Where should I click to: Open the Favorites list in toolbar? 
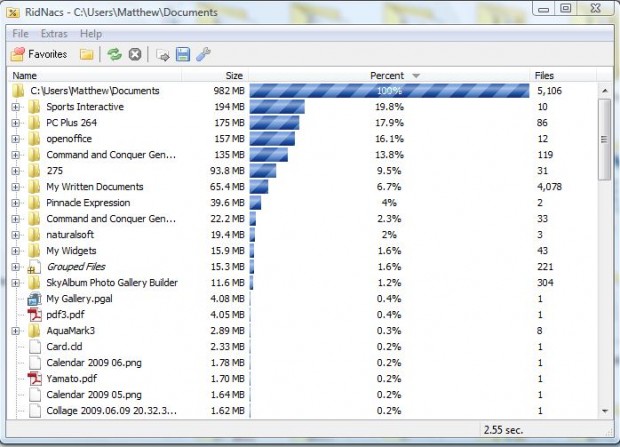click(x=40, y=54)
